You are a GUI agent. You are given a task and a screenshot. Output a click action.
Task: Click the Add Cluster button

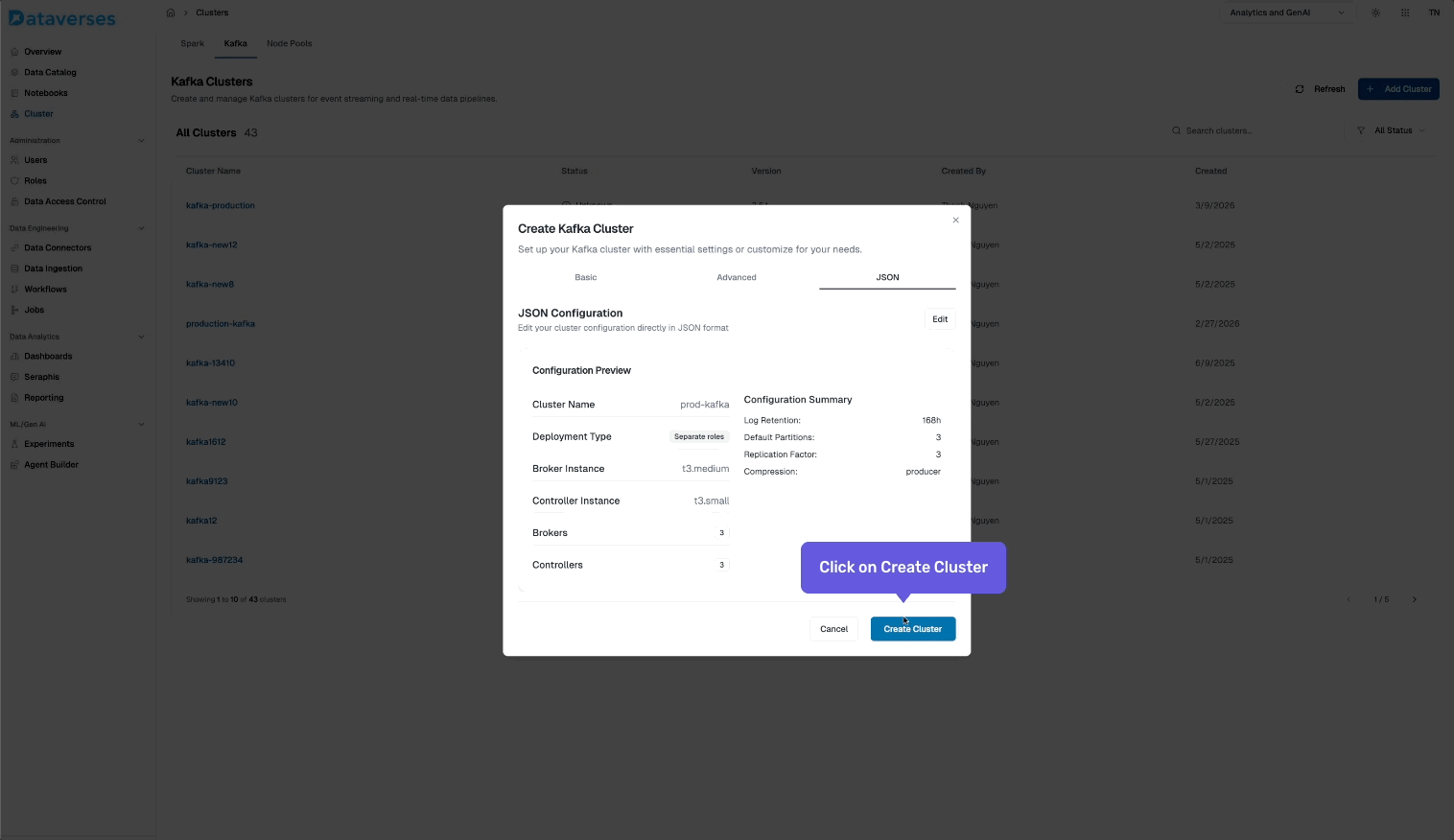[x=1398, y=89]
